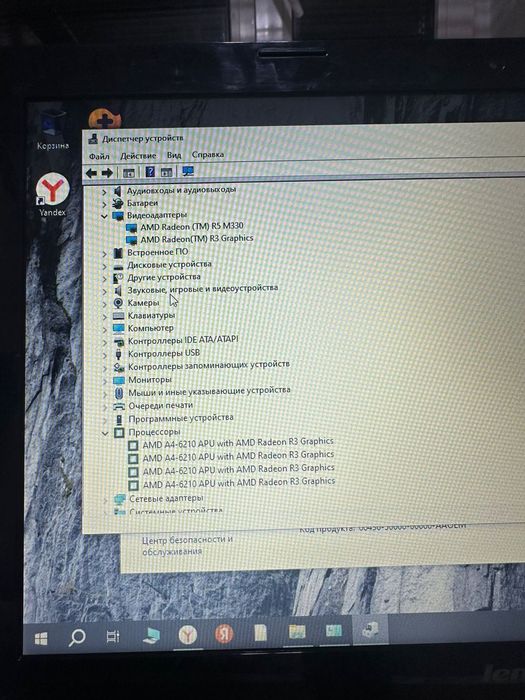Open Центр безопасности и обслуживания link in System window
Viewport: 525px width, 700px height.
click(x=188, y=546)
